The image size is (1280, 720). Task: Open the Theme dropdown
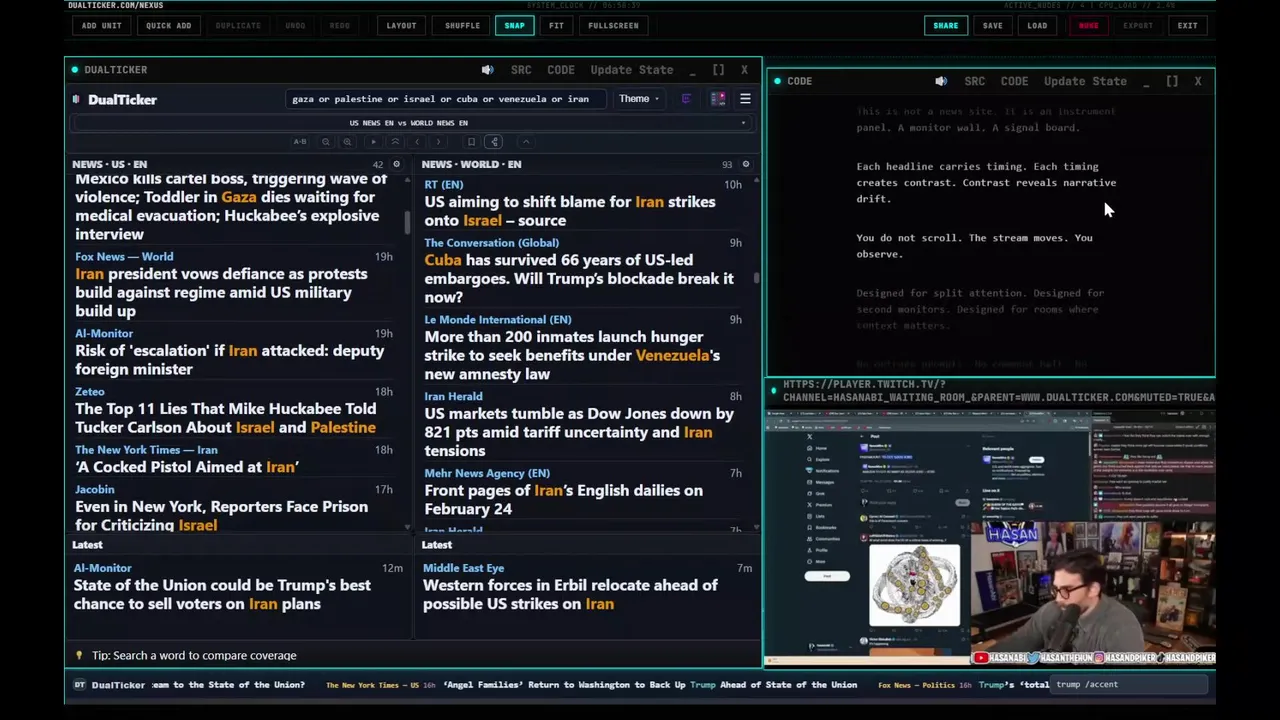[x=639, y=99]
